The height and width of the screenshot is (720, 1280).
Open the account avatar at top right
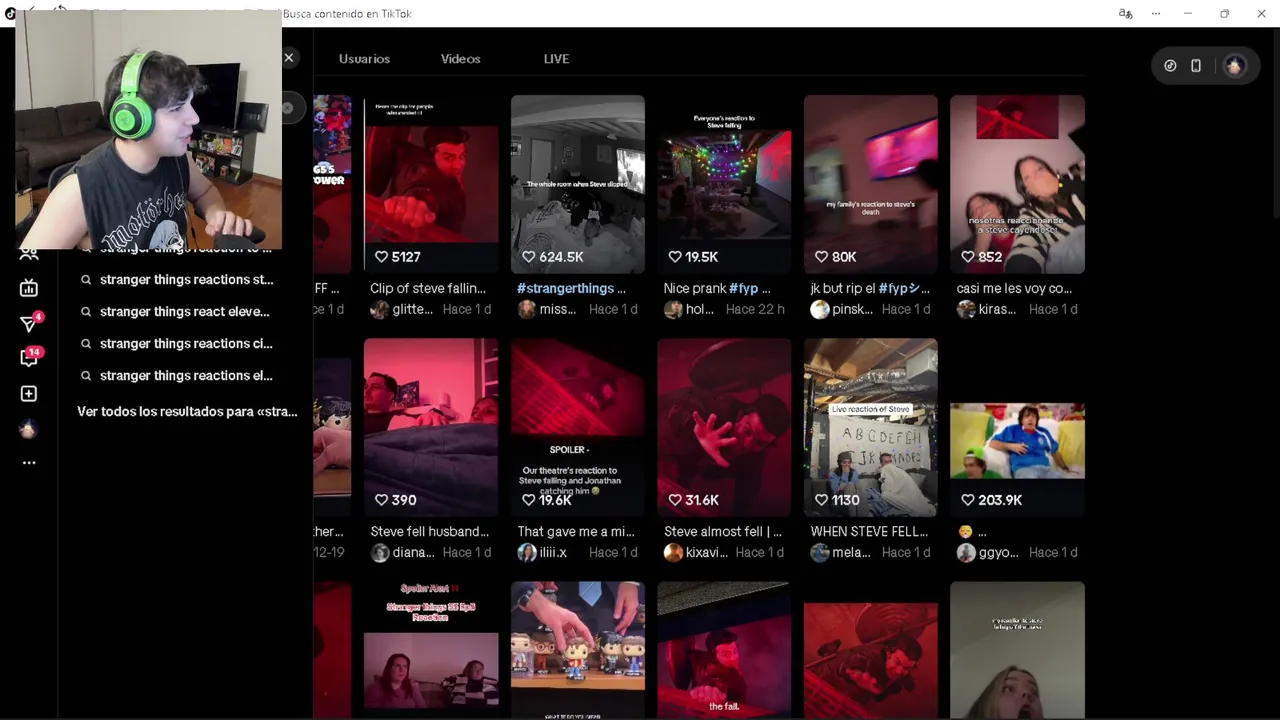point(1234,66)
